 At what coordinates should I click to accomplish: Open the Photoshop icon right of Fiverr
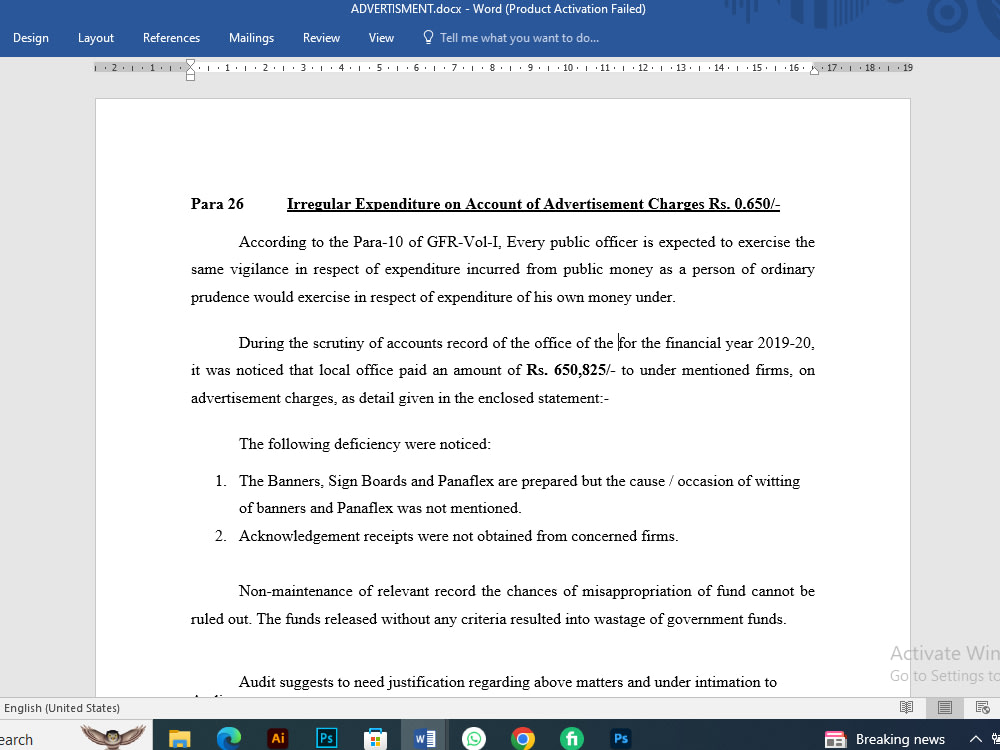[621, 739]
